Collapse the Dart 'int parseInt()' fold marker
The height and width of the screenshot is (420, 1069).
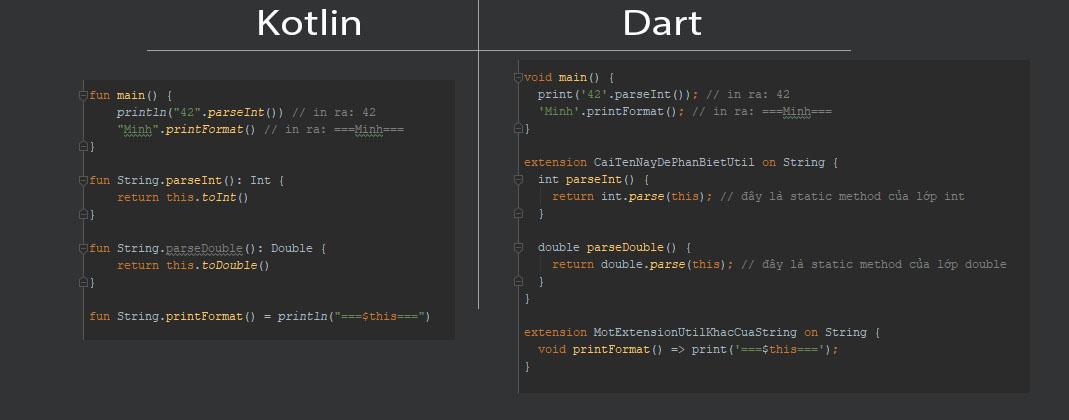[518, 180]
